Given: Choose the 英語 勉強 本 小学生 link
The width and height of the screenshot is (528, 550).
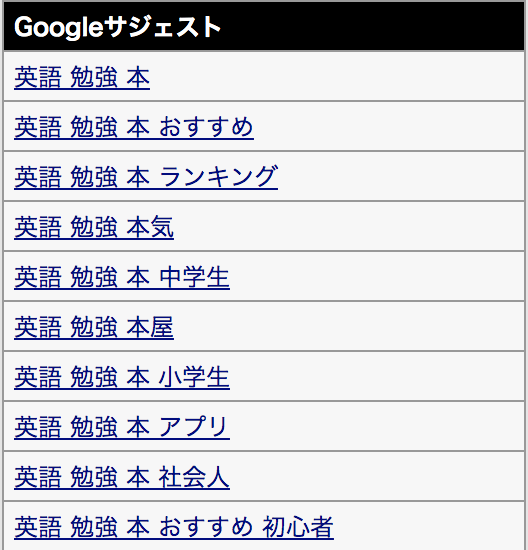Looking at the screenshot, I should pos(122,377).
